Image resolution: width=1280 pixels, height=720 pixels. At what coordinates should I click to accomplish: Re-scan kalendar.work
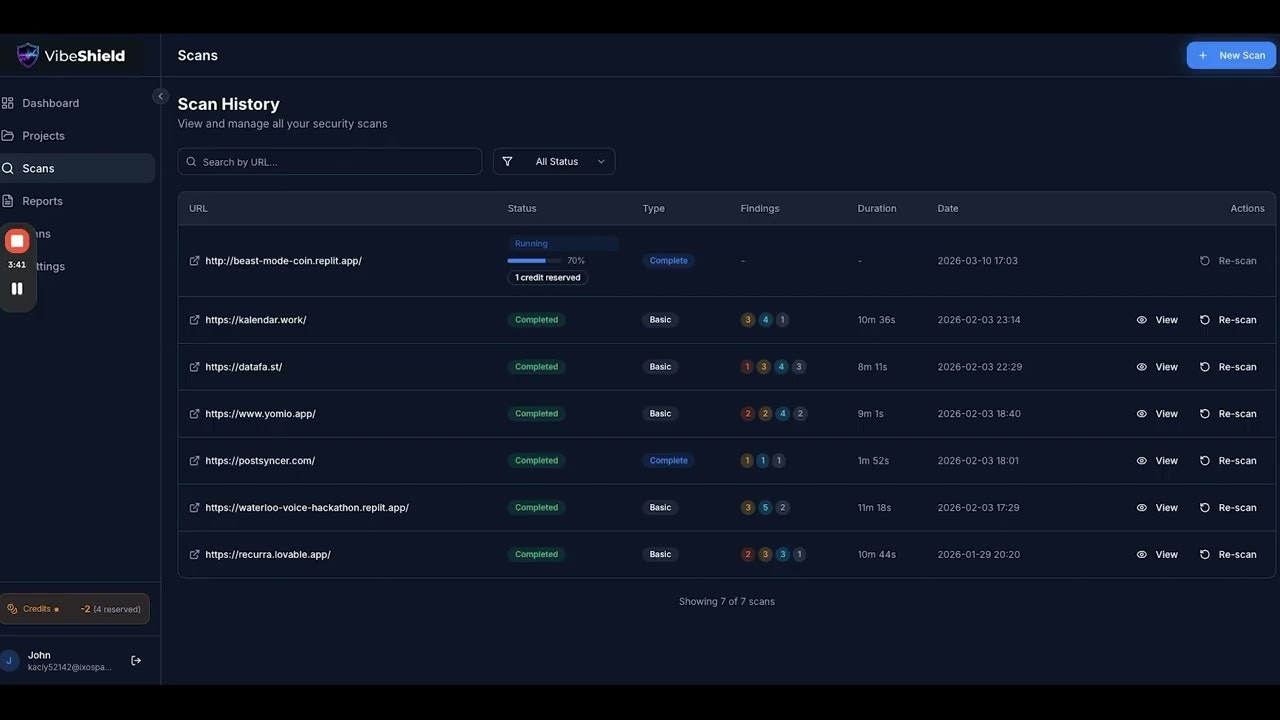pos(1228,320)
